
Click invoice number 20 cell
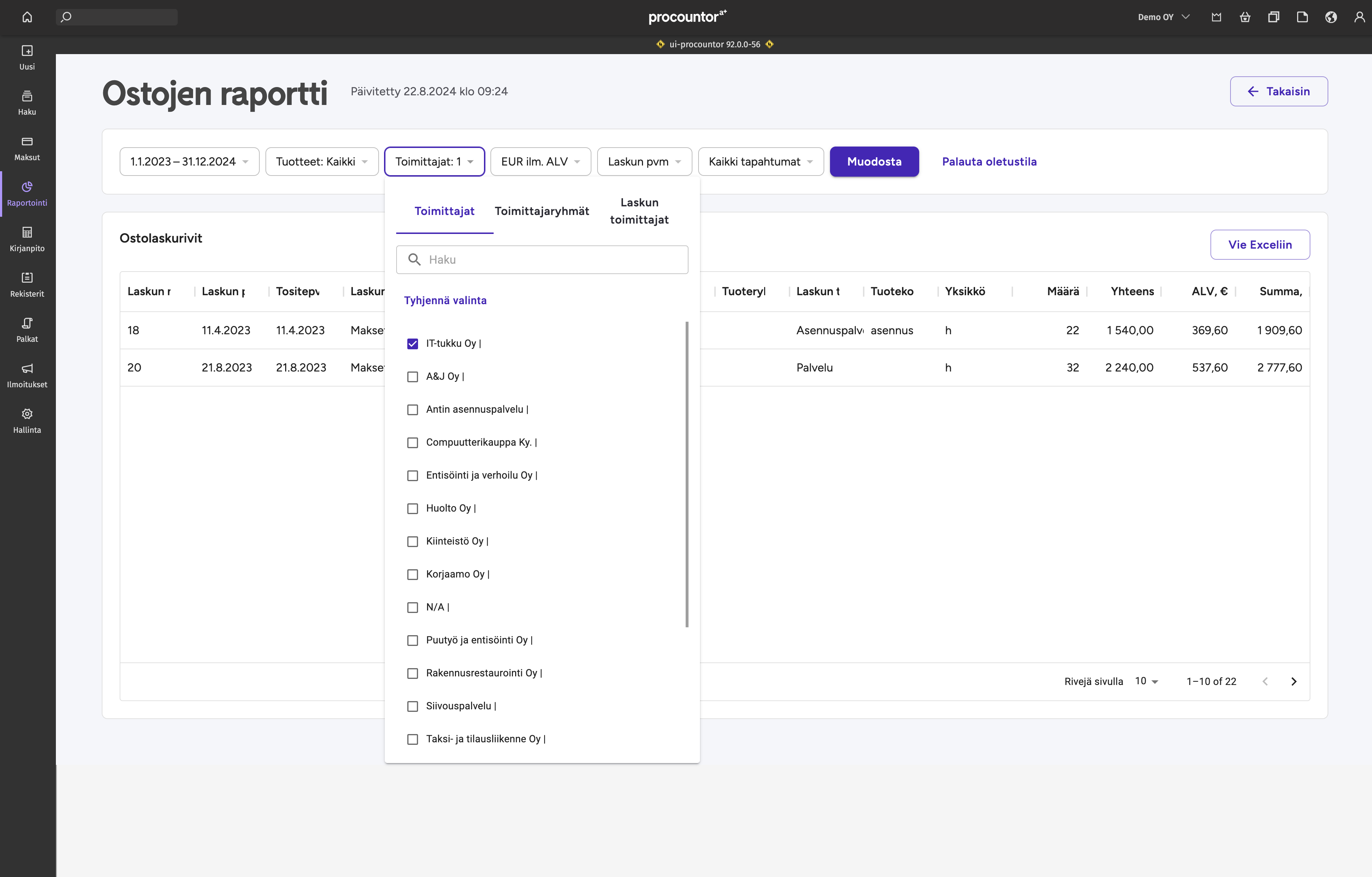point(134,368)
